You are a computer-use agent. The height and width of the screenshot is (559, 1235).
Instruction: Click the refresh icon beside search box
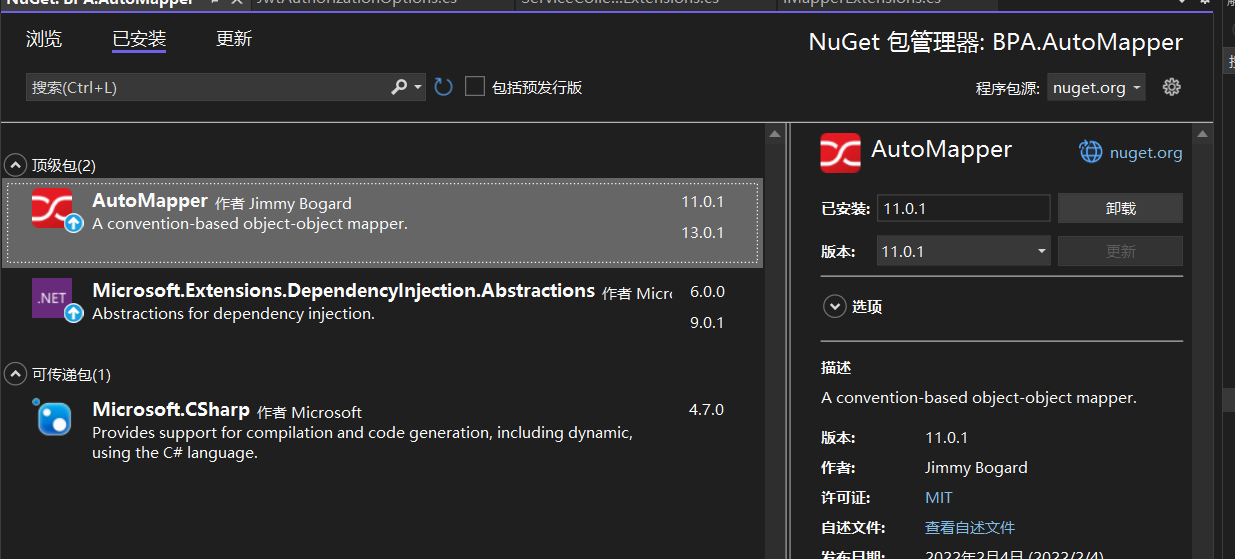coord(444,87)
